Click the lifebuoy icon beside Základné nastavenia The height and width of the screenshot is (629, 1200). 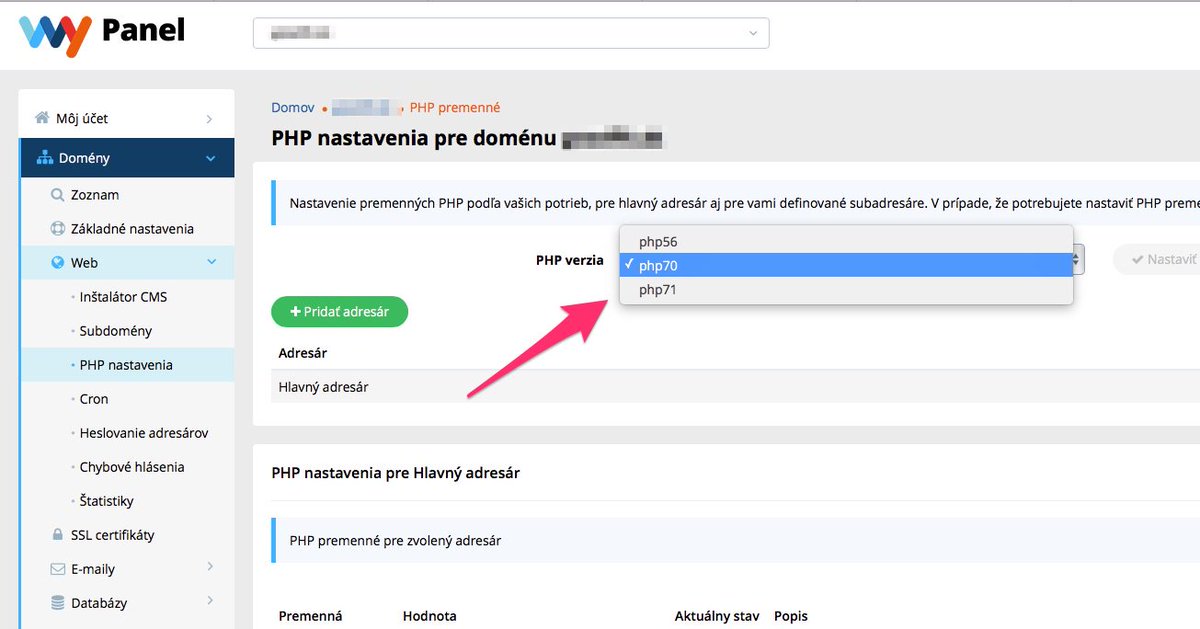coord(58,229)
